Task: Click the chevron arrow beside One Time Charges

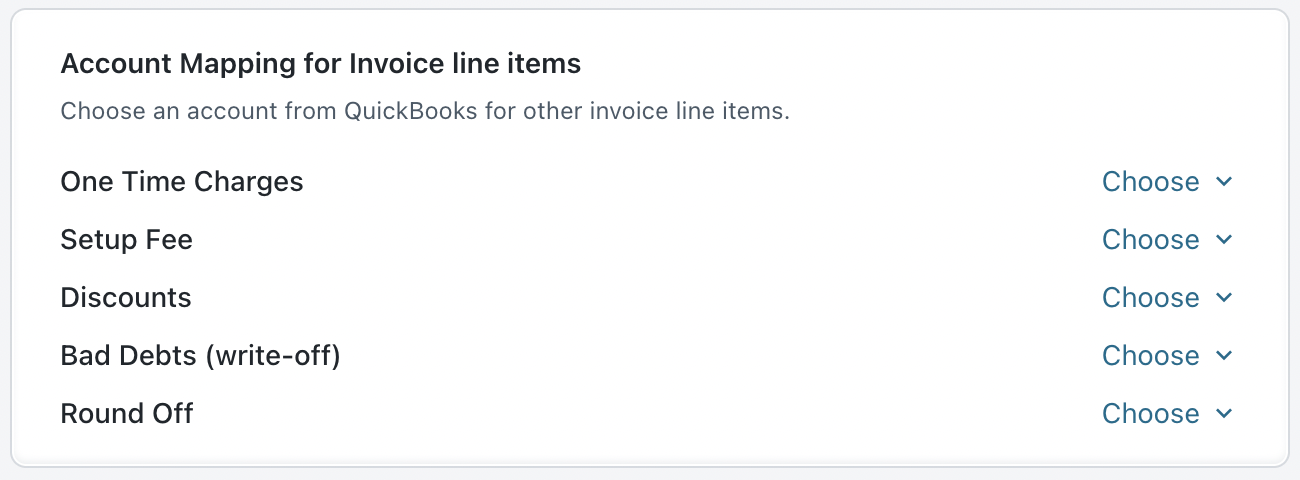Action: pos(1224,182)
